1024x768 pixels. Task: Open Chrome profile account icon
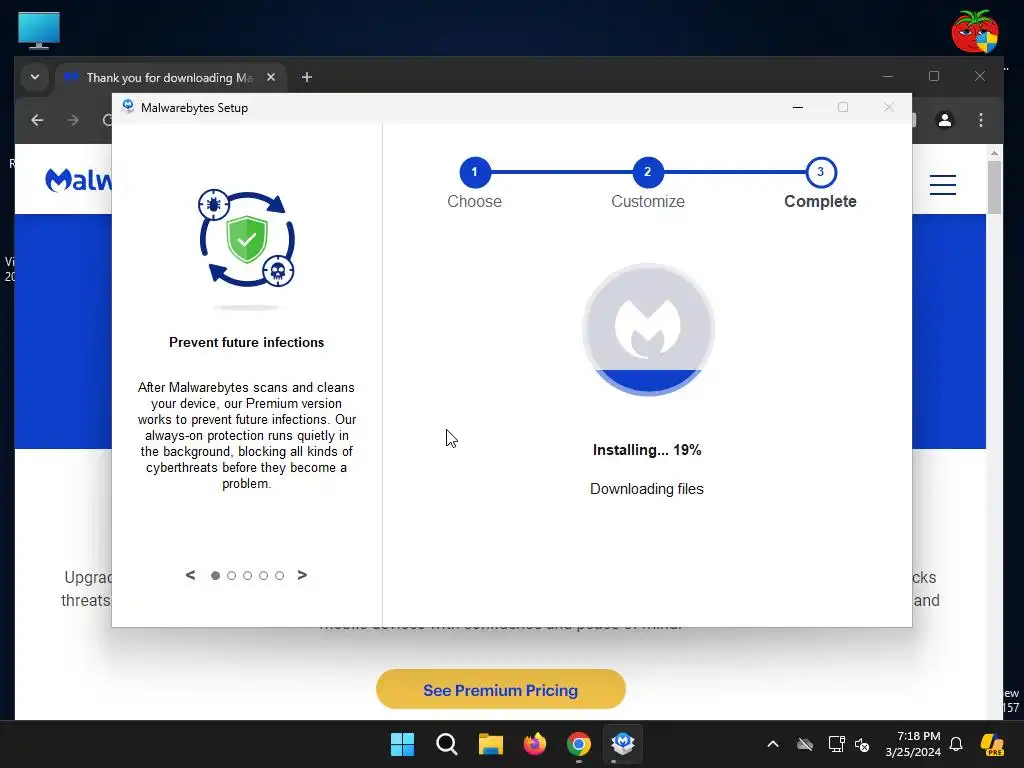click(x=945, y=120)
